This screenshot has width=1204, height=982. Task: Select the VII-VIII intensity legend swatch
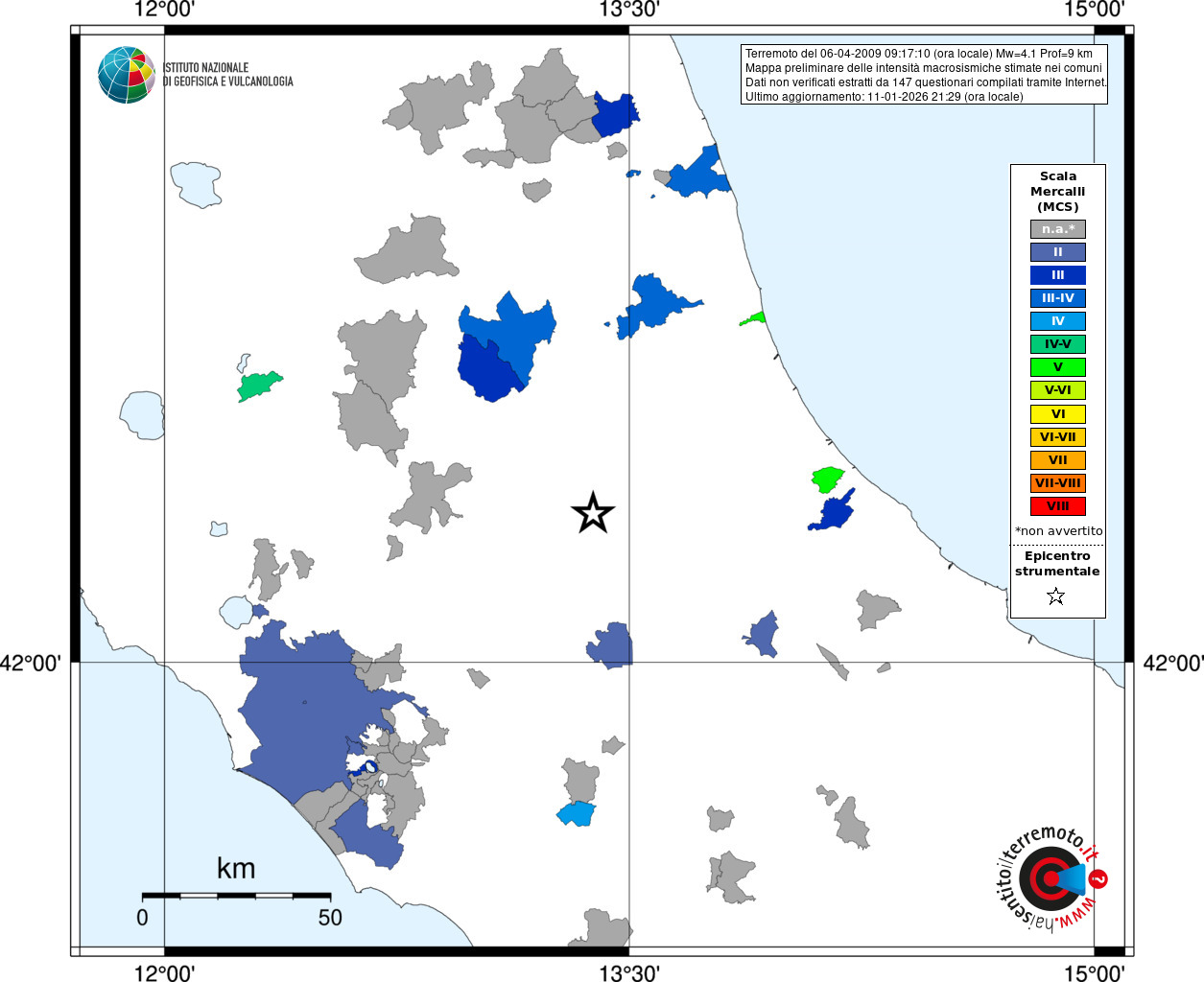click(x=1058, y=483)
